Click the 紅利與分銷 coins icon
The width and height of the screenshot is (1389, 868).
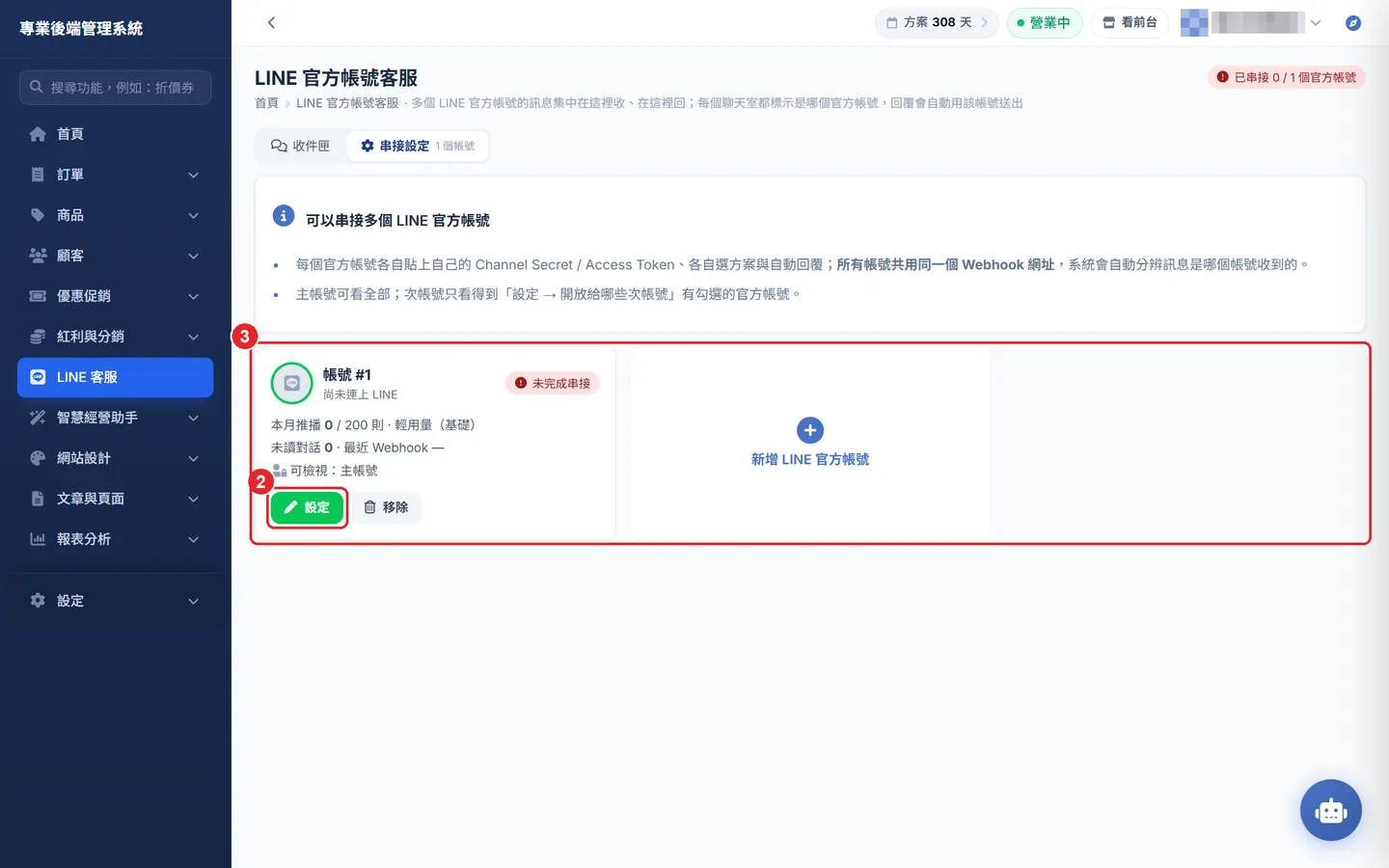coord(38,337)
